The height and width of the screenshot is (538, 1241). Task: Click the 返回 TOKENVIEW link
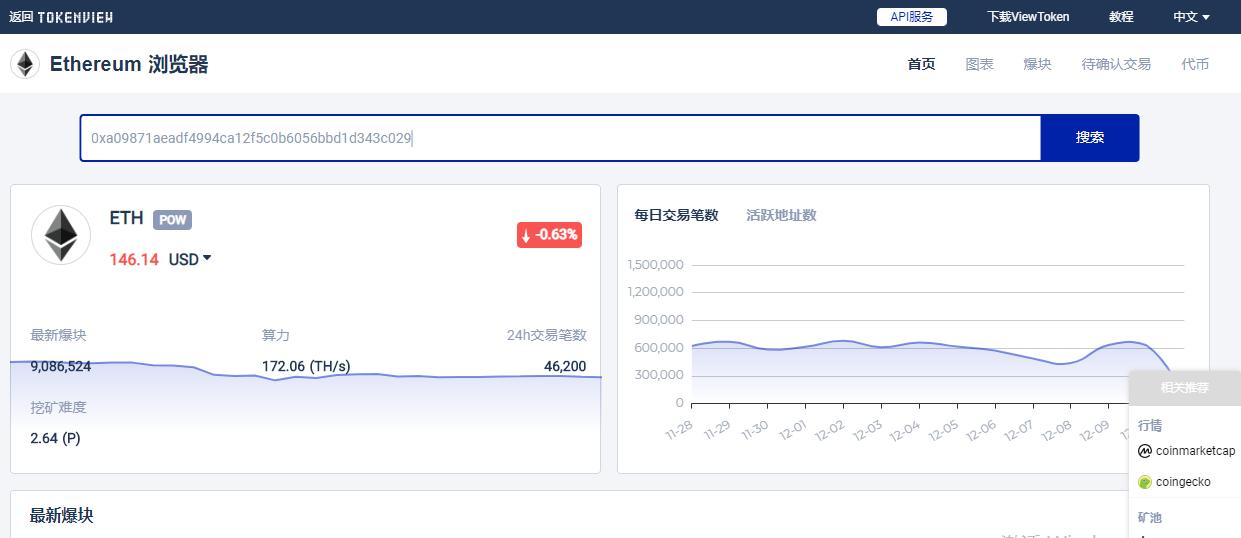pyautogui.click(x=61, y=17)
